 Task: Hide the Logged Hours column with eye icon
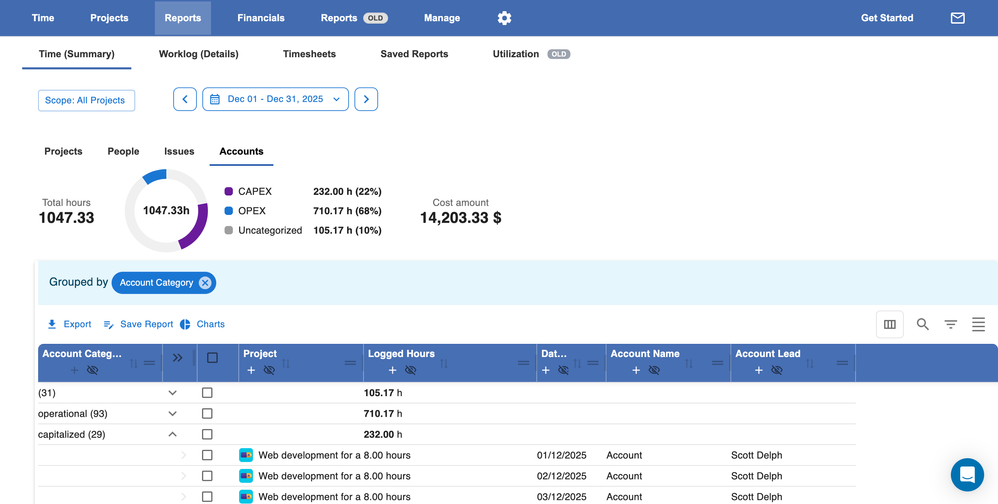point(410,370)
